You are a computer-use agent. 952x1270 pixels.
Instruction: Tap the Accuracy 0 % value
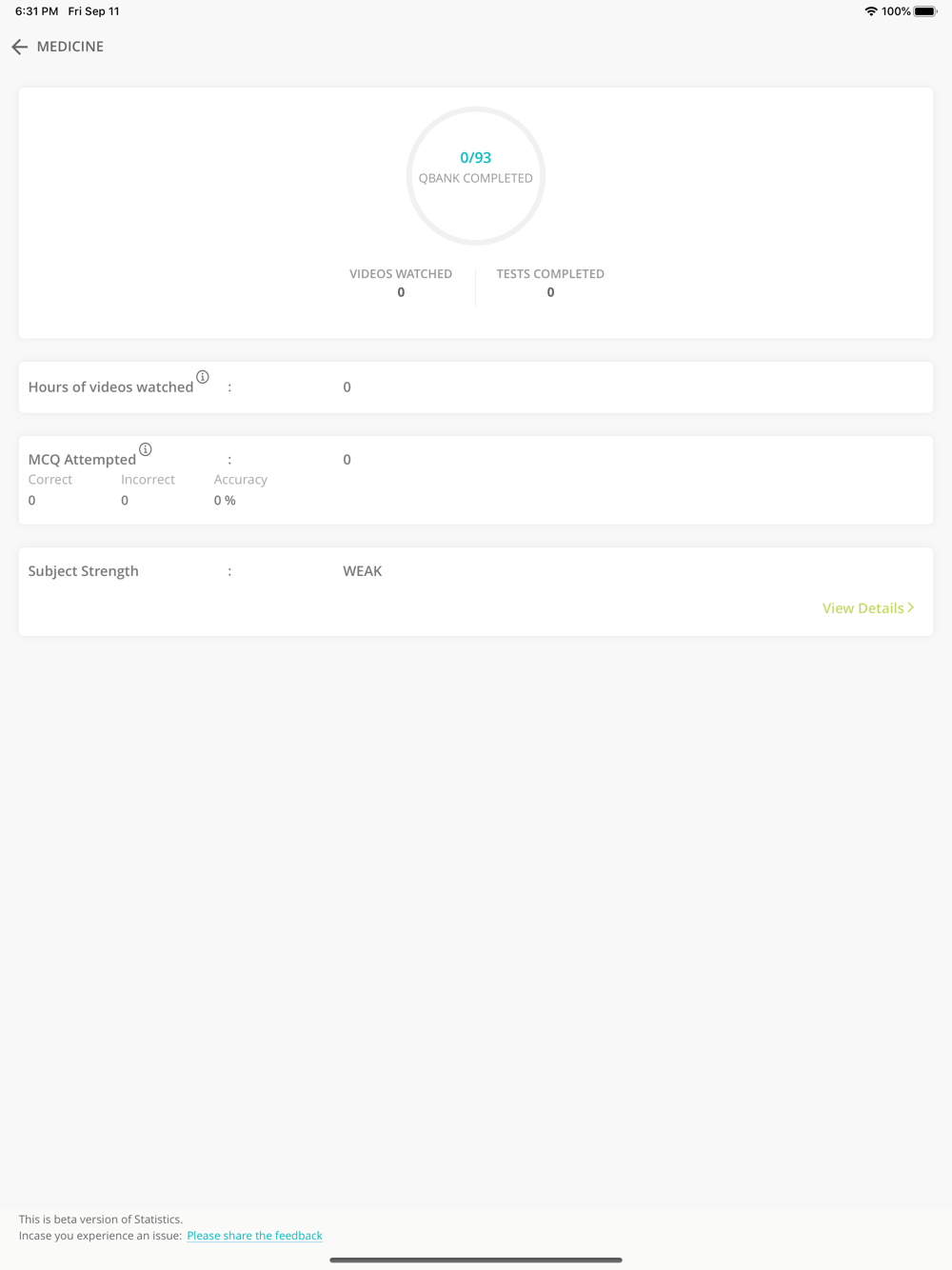(x=225, y=501)
